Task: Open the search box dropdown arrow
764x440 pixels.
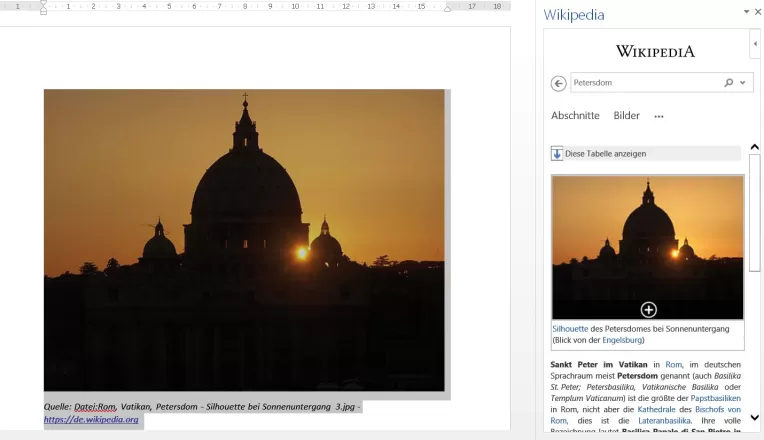Action: pyautogui.click(x=743, y=82)
